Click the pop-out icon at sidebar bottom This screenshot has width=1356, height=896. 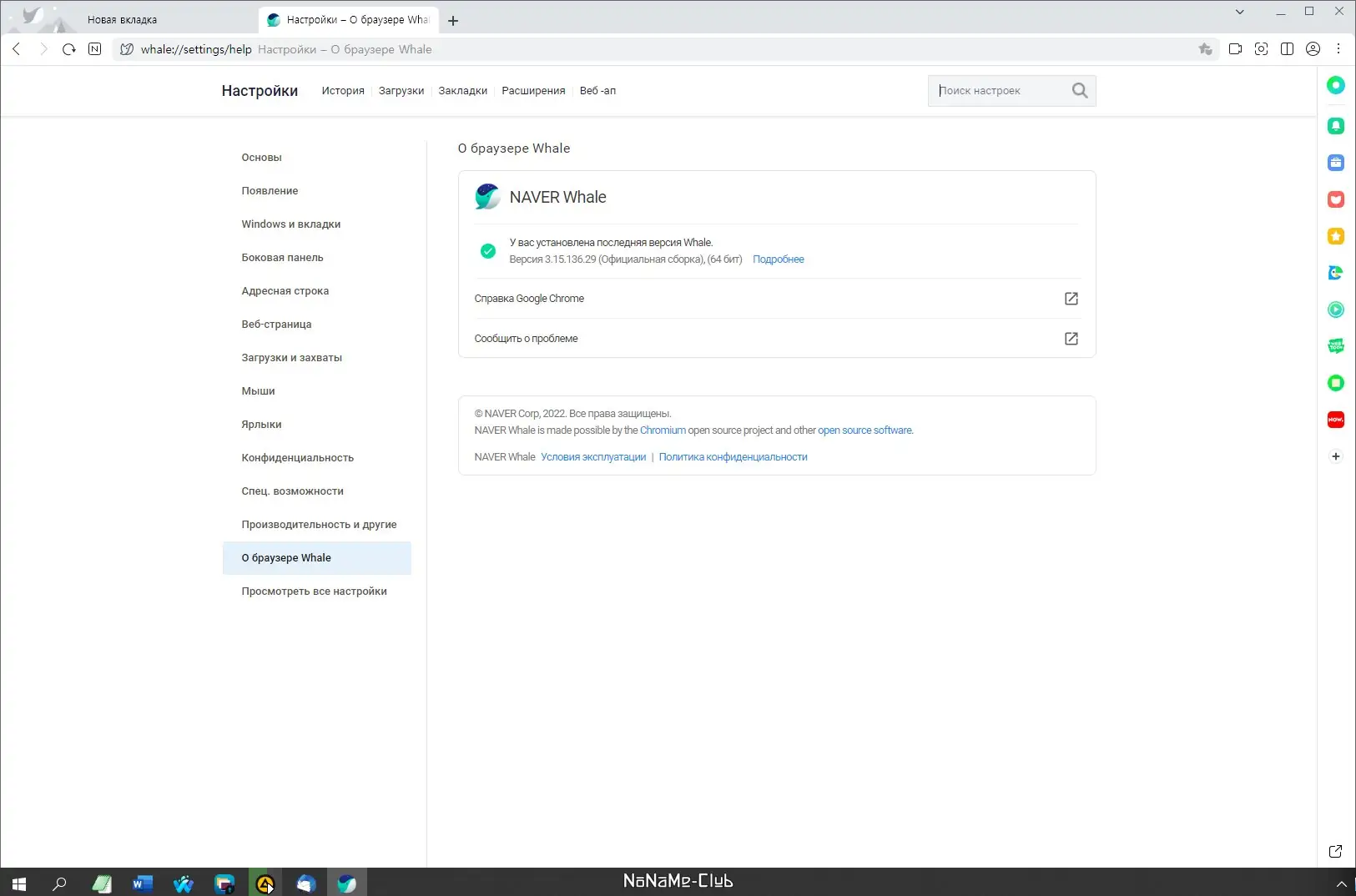1335,851
